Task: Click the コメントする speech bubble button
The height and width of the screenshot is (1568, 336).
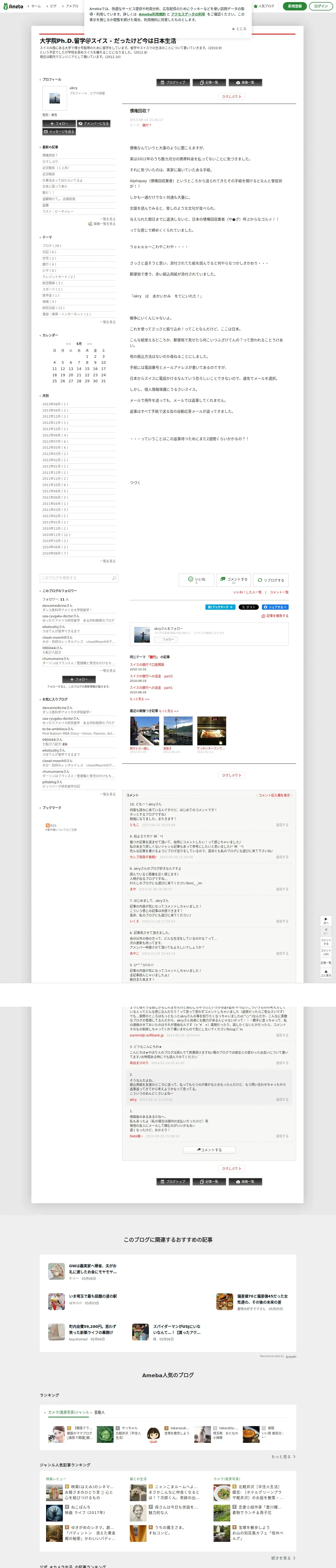Action: [234, 580]
